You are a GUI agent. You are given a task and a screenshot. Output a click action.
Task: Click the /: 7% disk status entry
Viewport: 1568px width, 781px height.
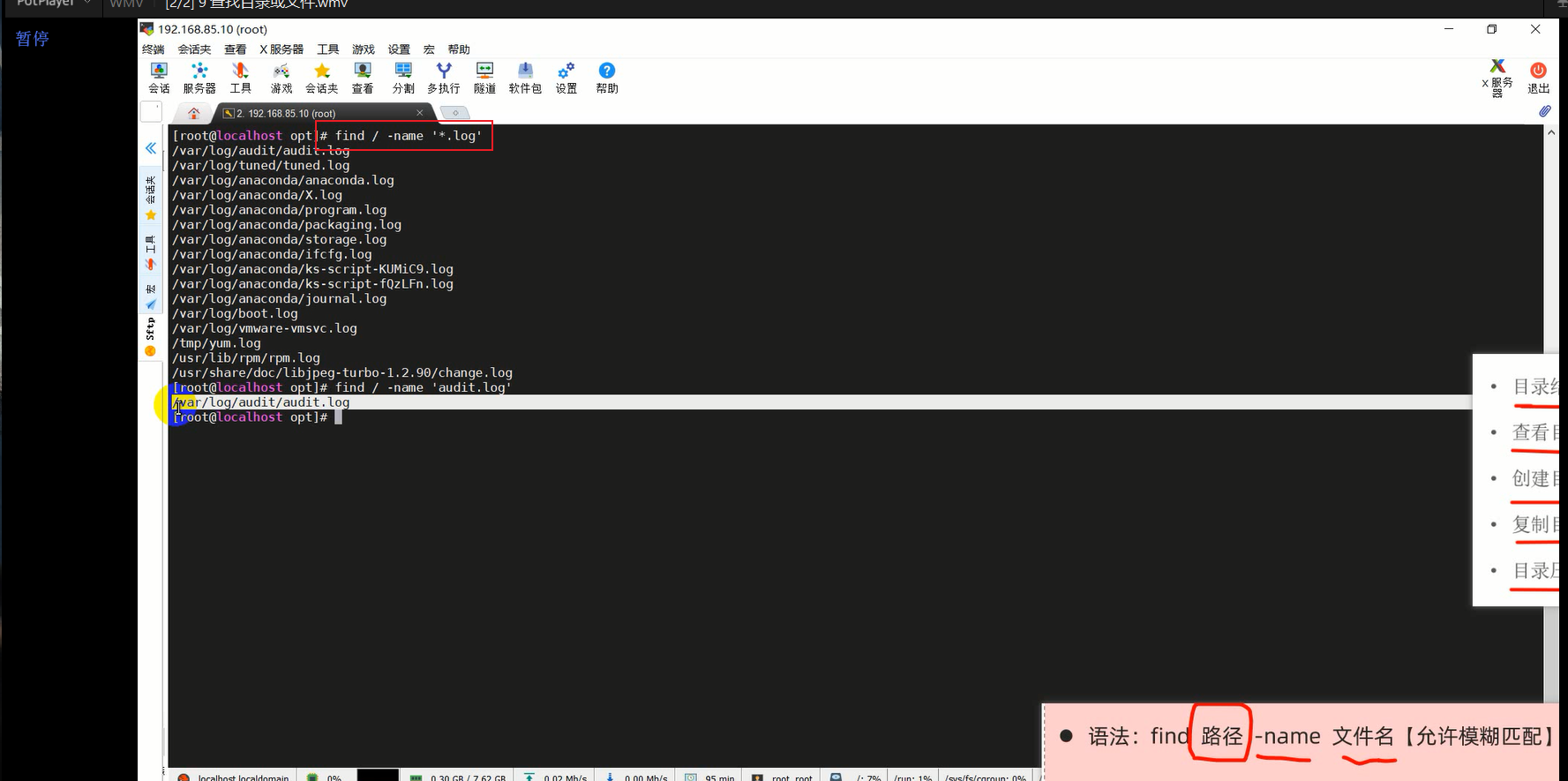click(x=857, y=777)
